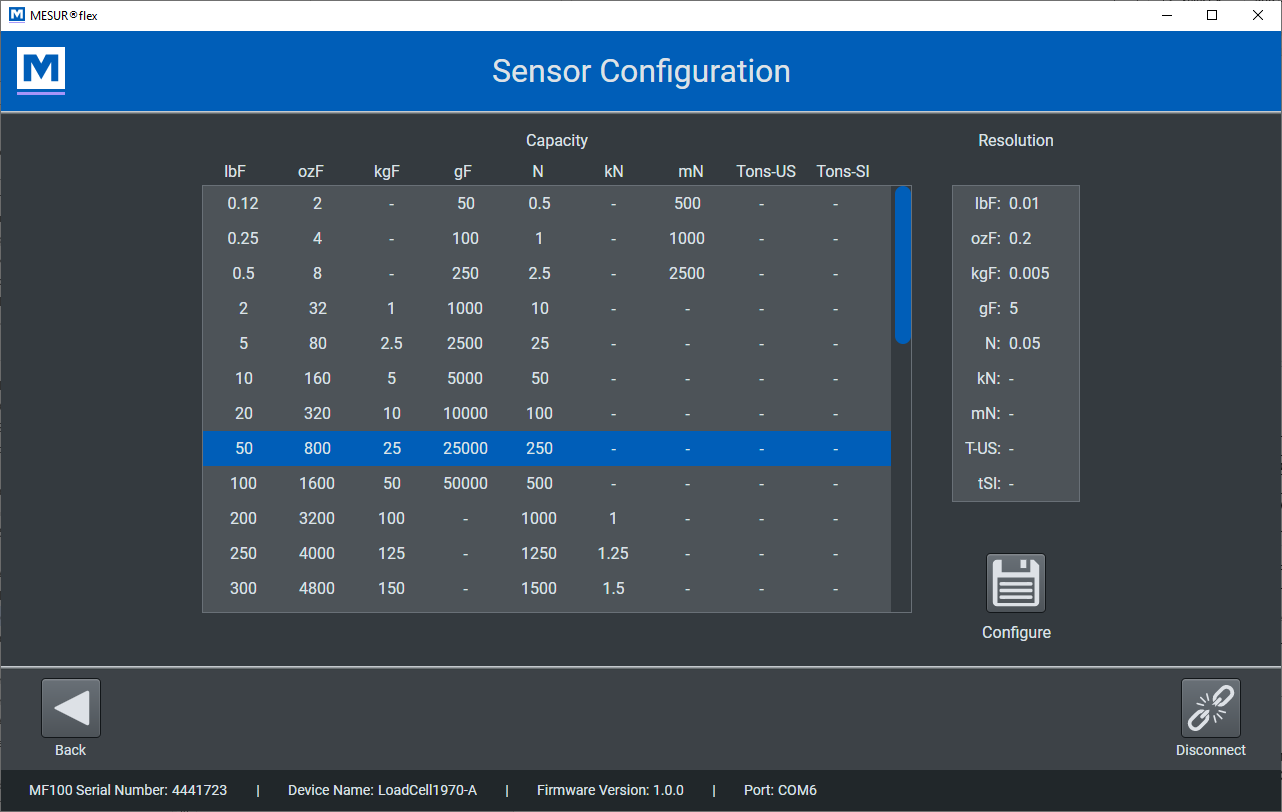Select the 5 lbF capacity row
Viewport: 1282px width, 812px height.
546,343
